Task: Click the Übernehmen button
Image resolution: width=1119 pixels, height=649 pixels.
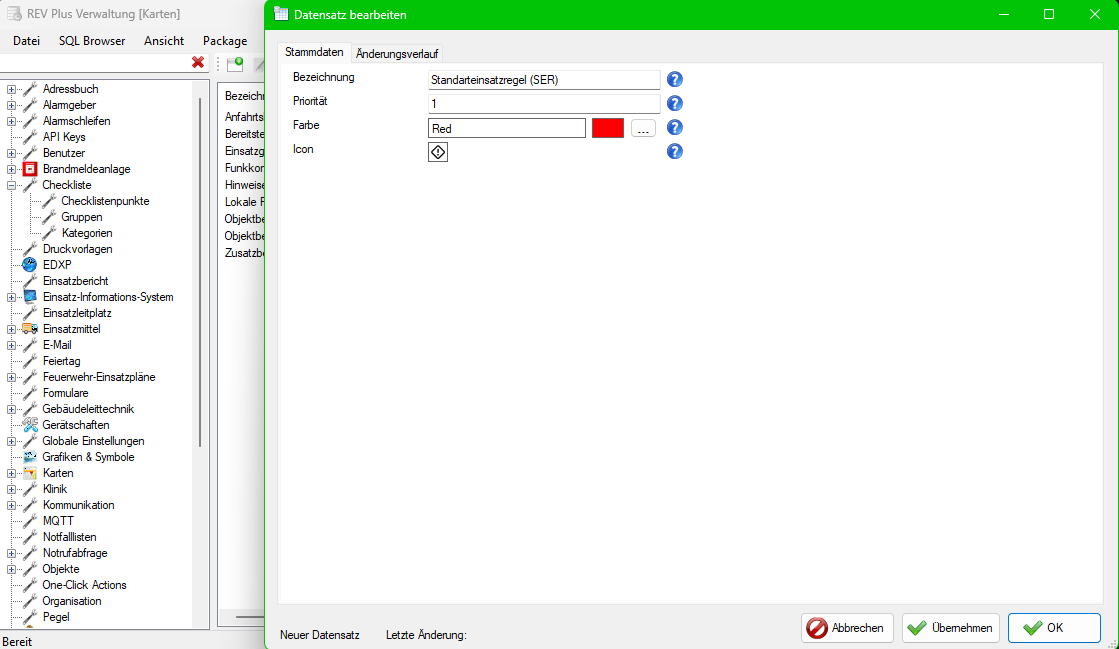Action: coord(949,628)
